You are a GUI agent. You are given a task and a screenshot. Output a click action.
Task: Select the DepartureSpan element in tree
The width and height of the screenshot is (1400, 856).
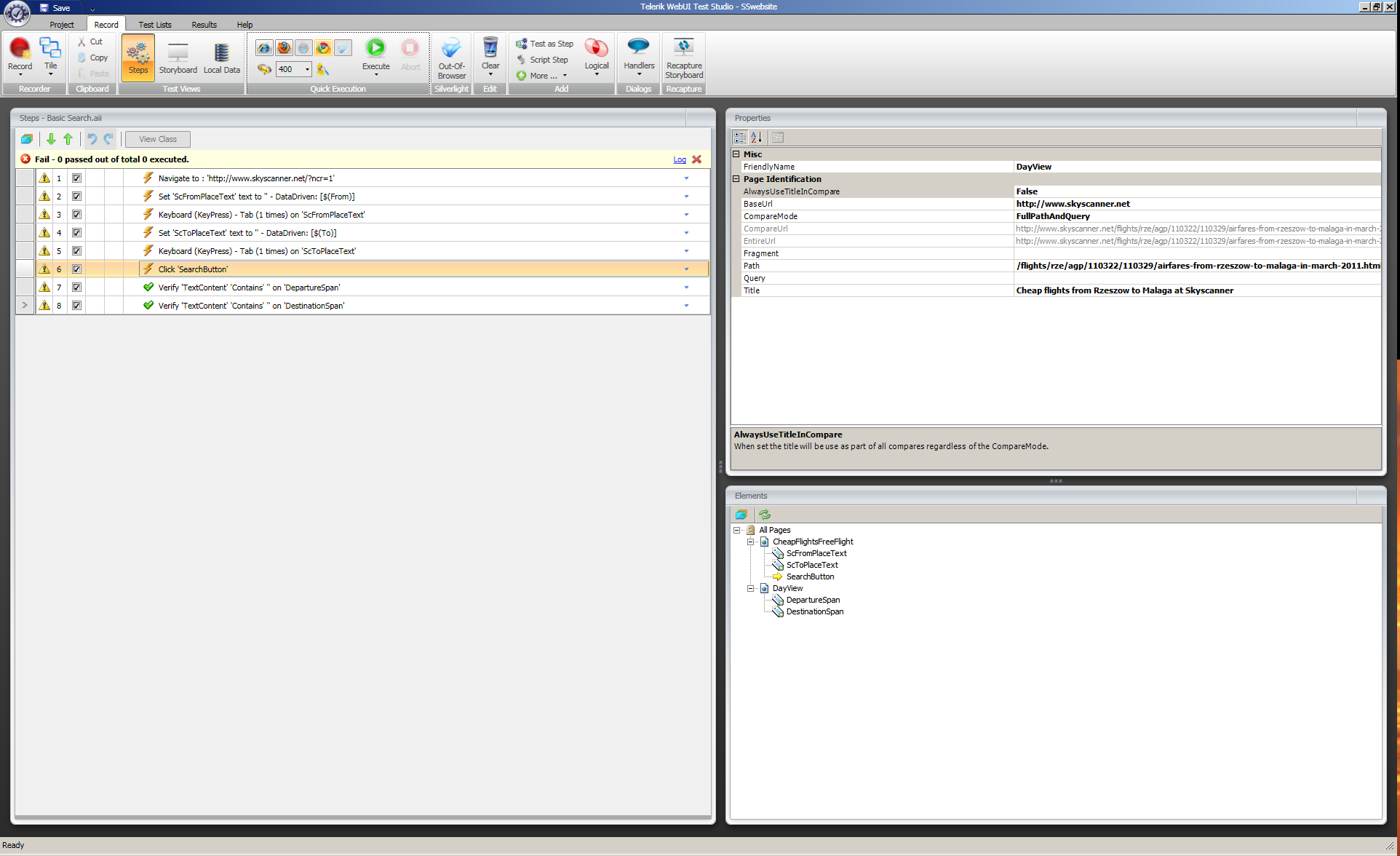tap(812, 601)
